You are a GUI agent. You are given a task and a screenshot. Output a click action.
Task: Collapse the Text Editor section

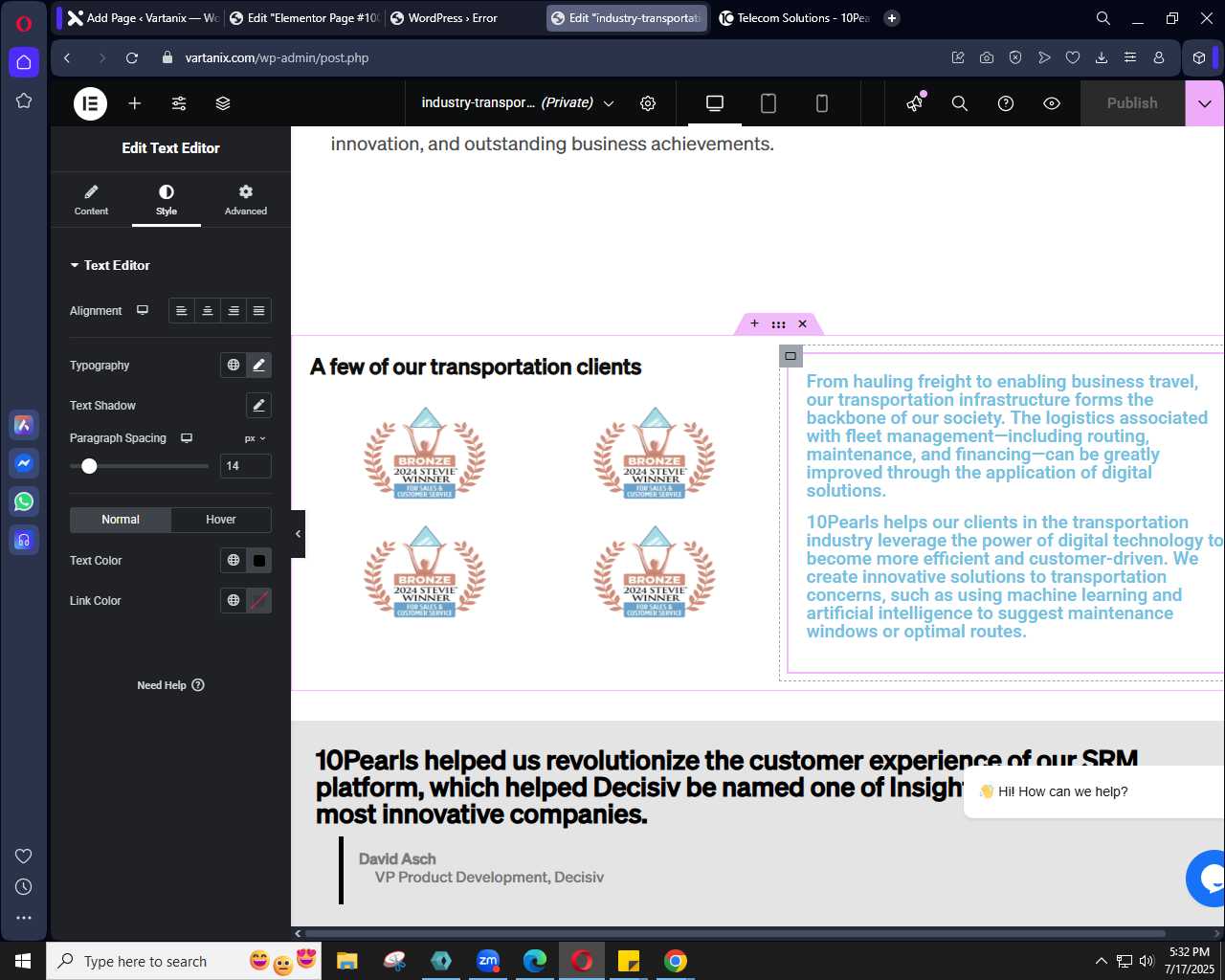(110, 265)
